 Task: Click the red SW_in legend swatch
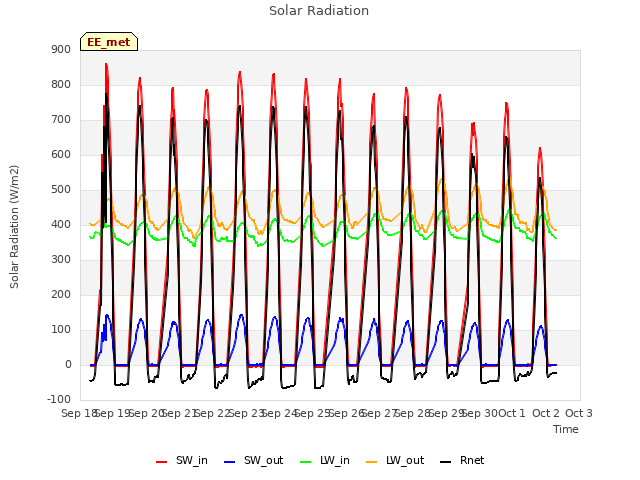(x=162, y=462)
